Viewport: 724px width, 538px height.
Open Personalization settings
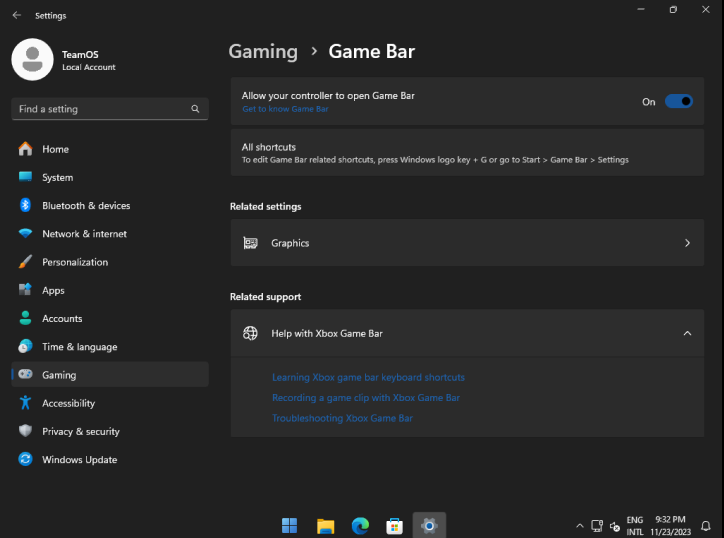[110, 261]
